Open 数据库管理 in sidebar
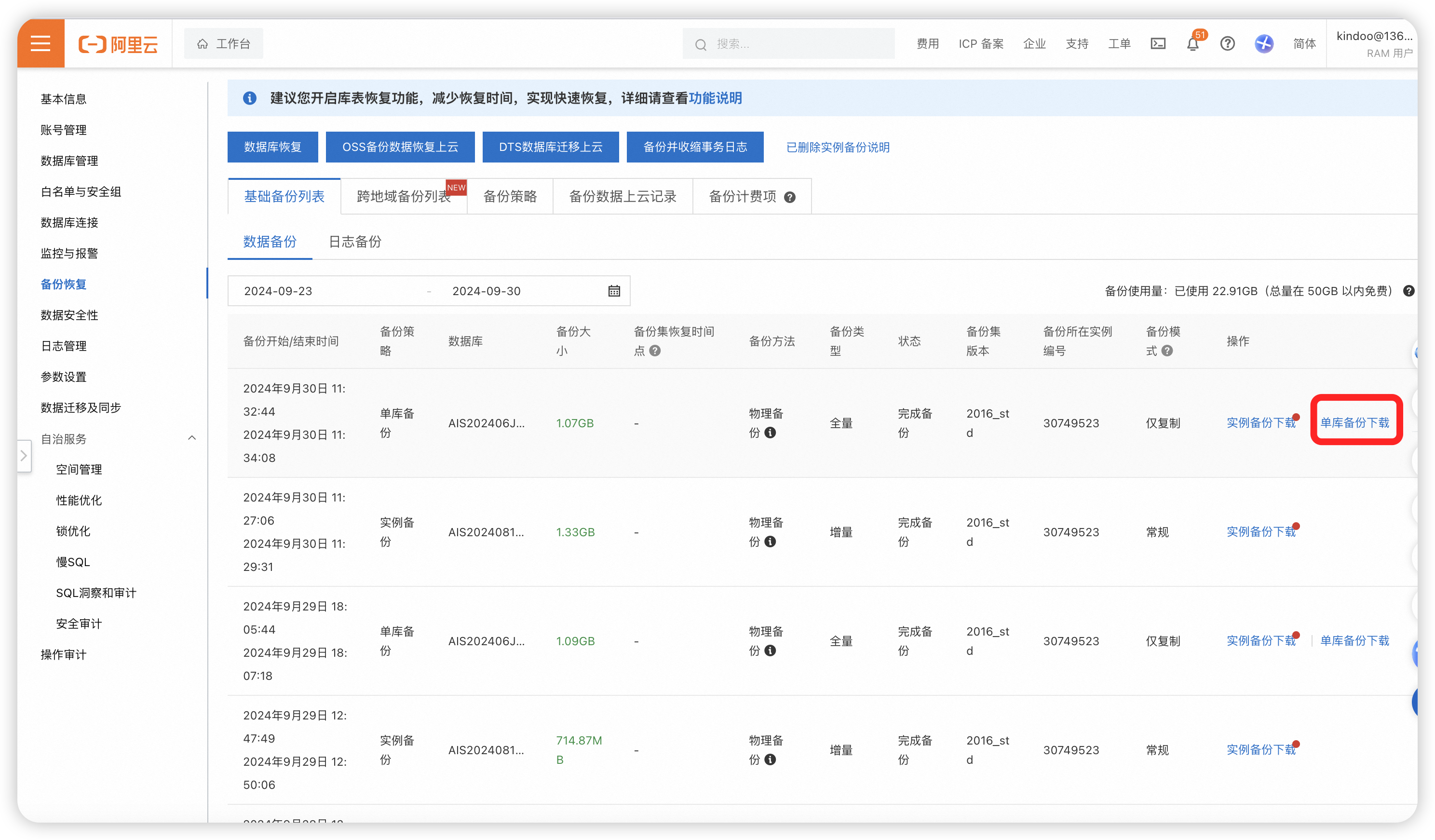This screenshot has height=840, width=1435. [x=69, y=161]
